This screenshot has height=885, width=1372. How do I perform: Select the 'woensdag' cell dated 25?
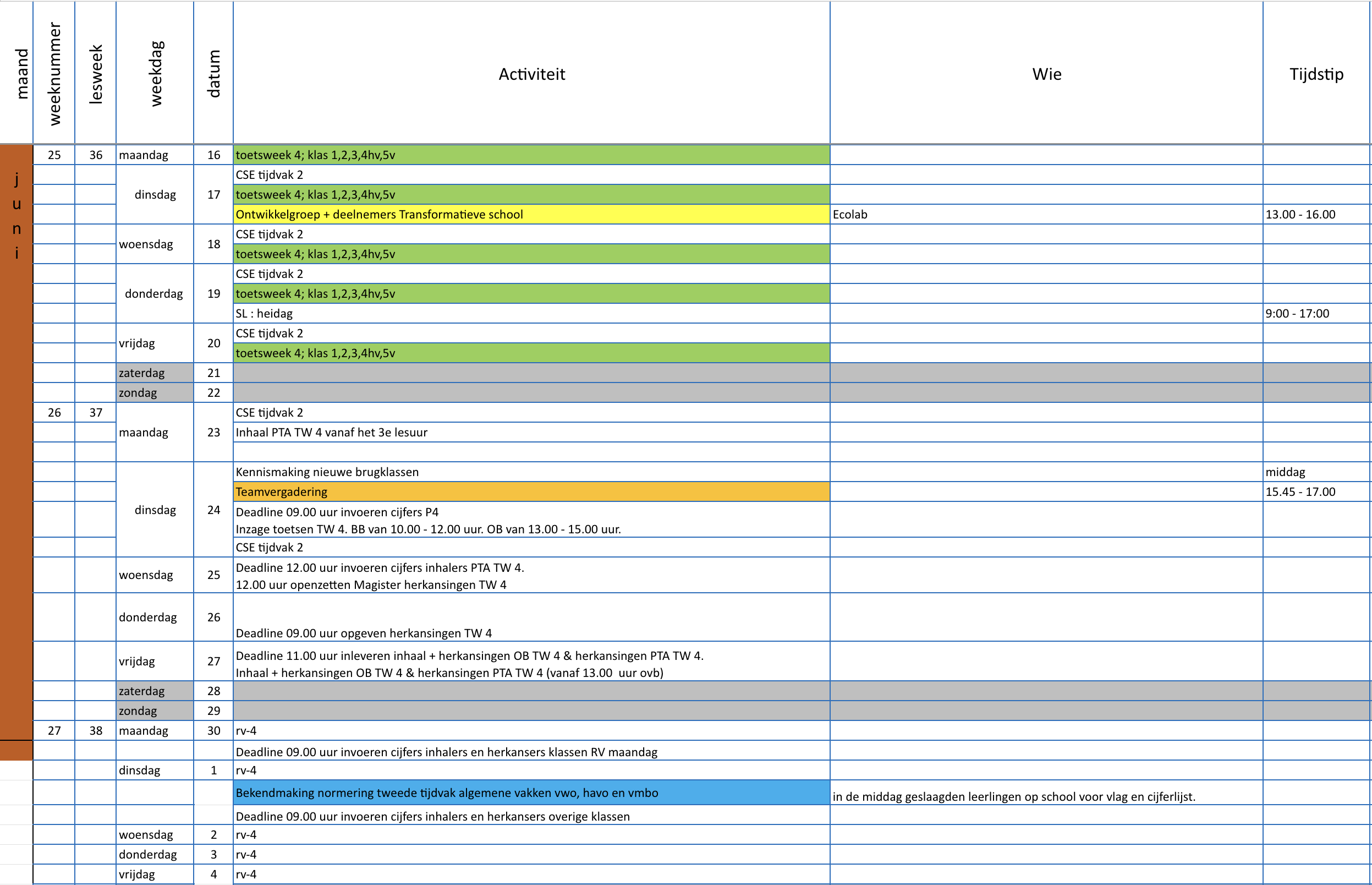tap(155, 575)
